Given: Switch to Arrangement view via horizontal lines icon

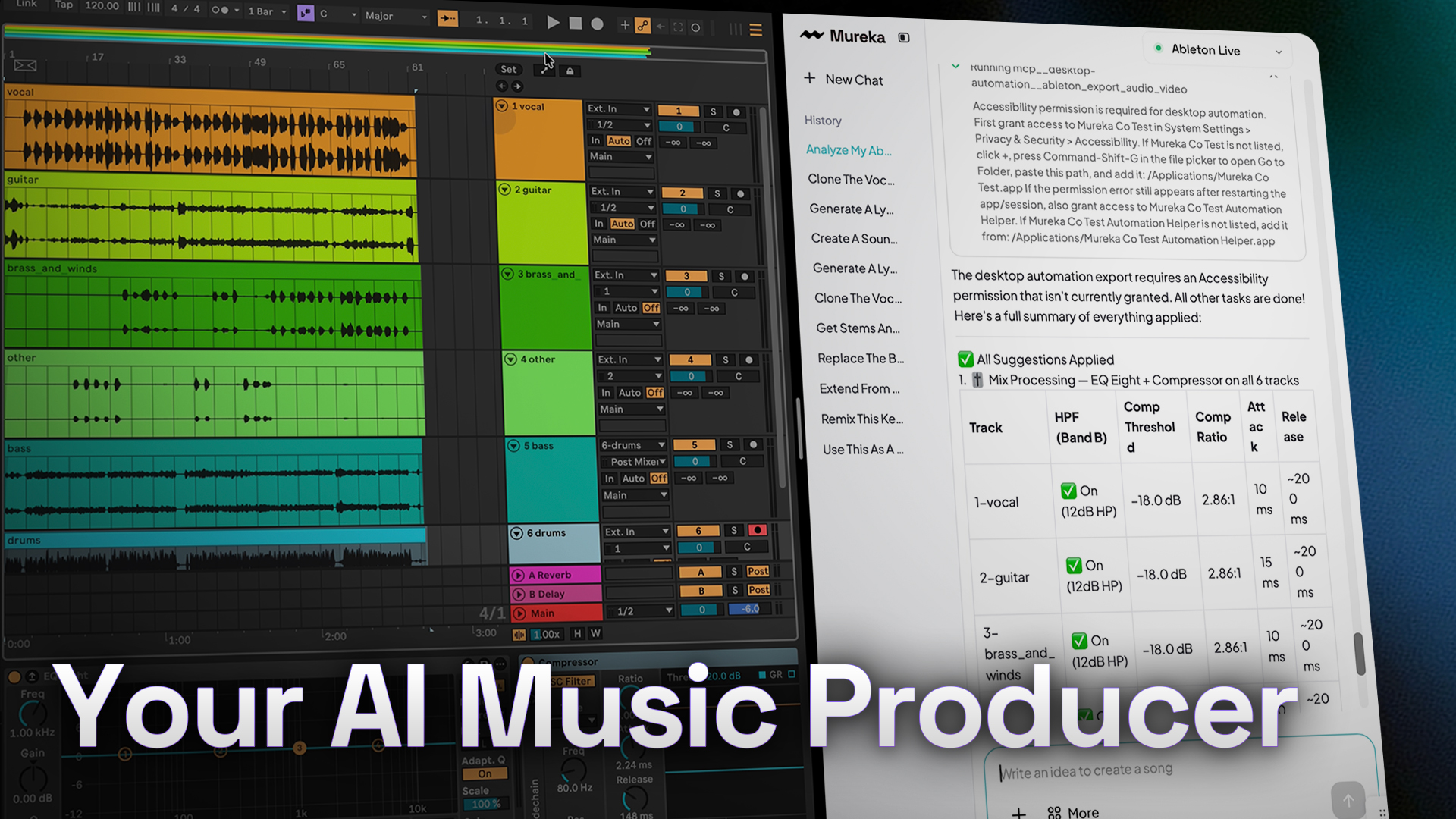Looking at the screenshot, I should pos(756,30).
